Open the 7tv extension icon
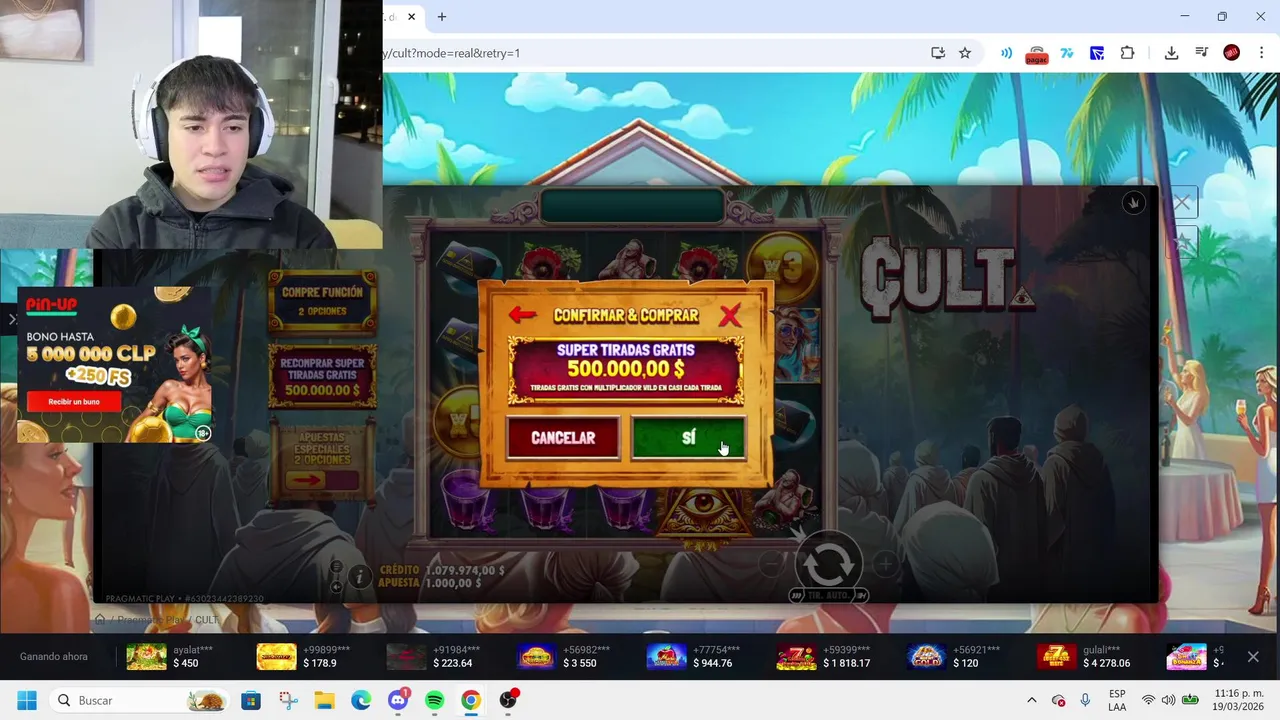 click(x=1067, y=53)
